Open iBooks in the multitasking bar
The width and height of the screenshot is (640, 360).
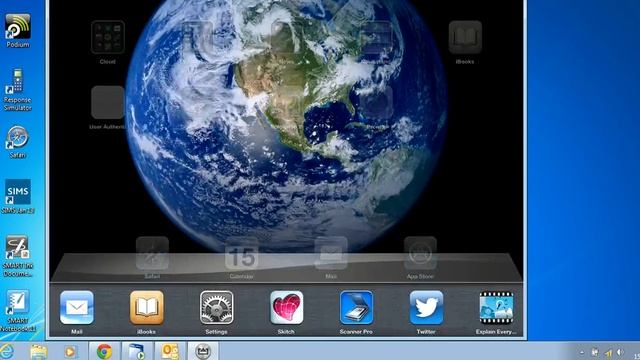147,308
